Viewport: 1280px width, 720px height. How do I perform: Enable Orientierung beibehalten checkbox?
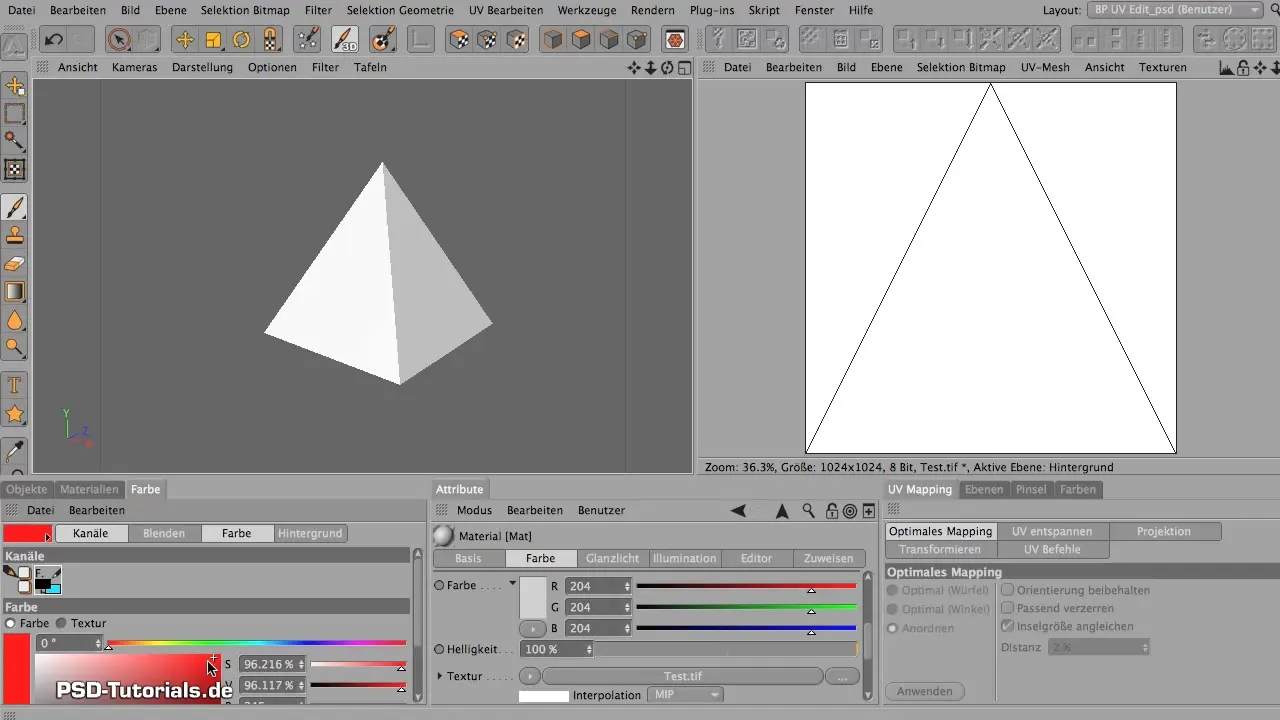[x=1008, y=590]
